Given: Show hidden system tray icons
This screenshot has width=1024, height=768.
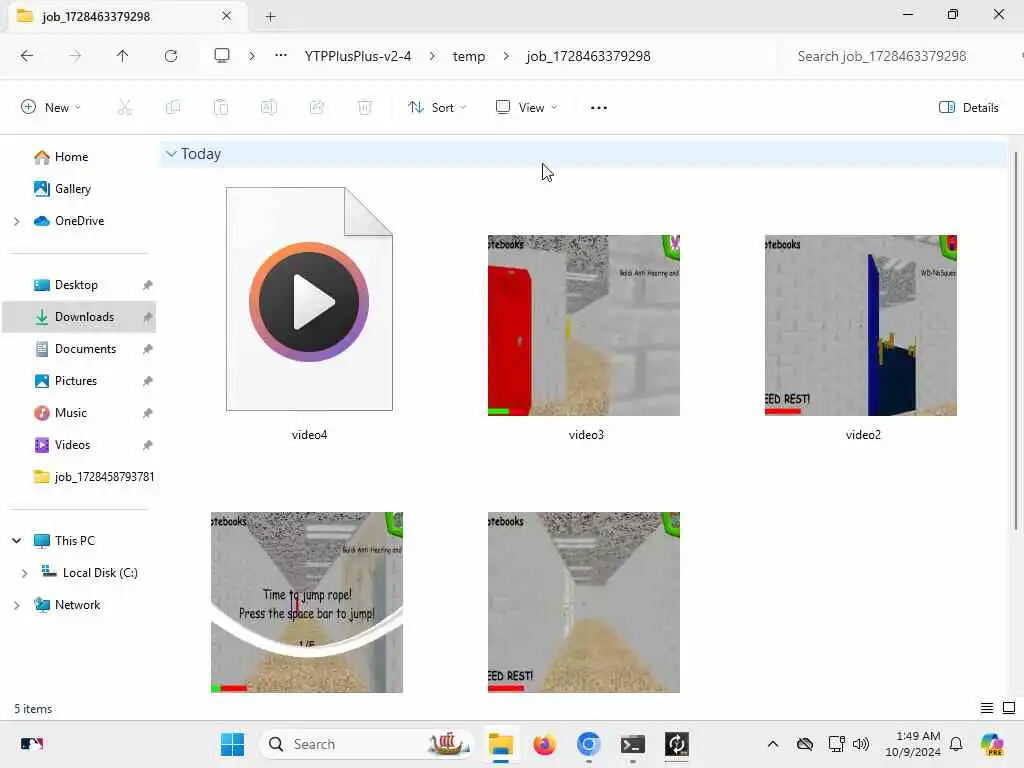Looking at the screenshot, I should (x=773, y=744).
